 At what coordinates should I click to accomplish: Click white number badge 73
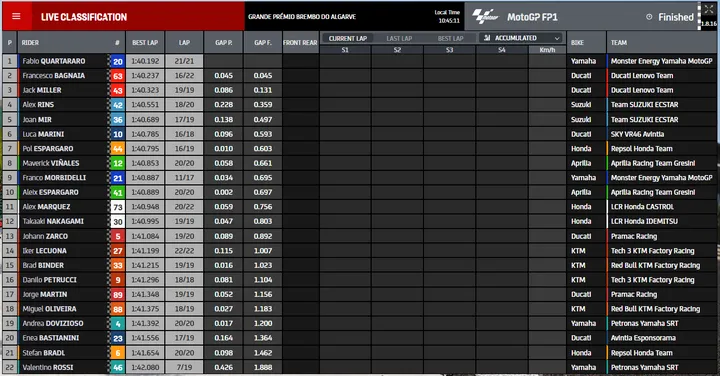(x=118, y=207)
